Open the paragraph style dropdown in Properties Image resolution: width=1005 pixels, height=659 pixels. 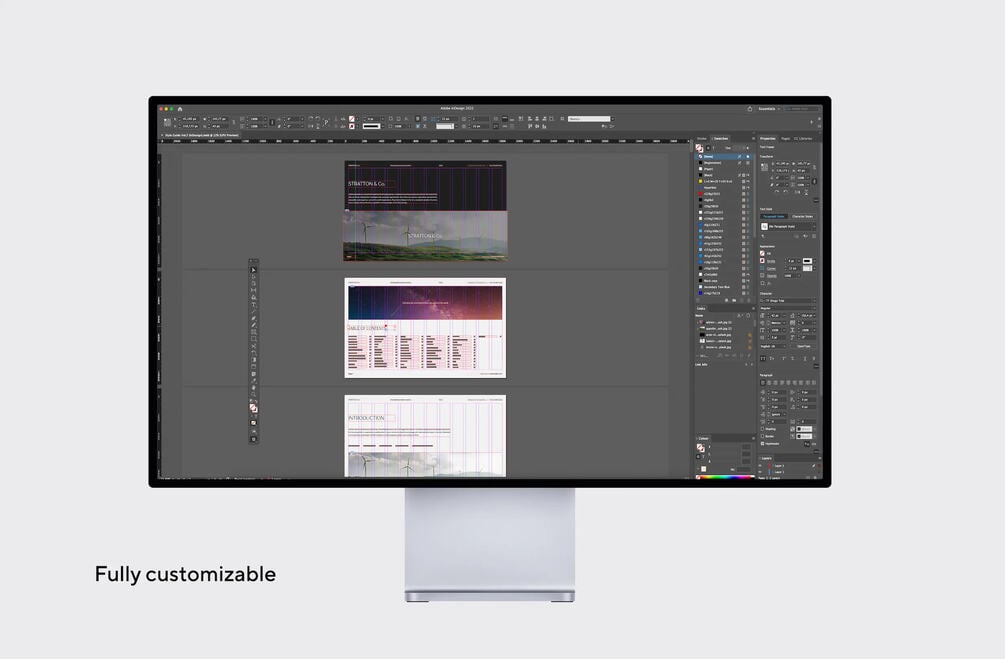coord(788,226)
